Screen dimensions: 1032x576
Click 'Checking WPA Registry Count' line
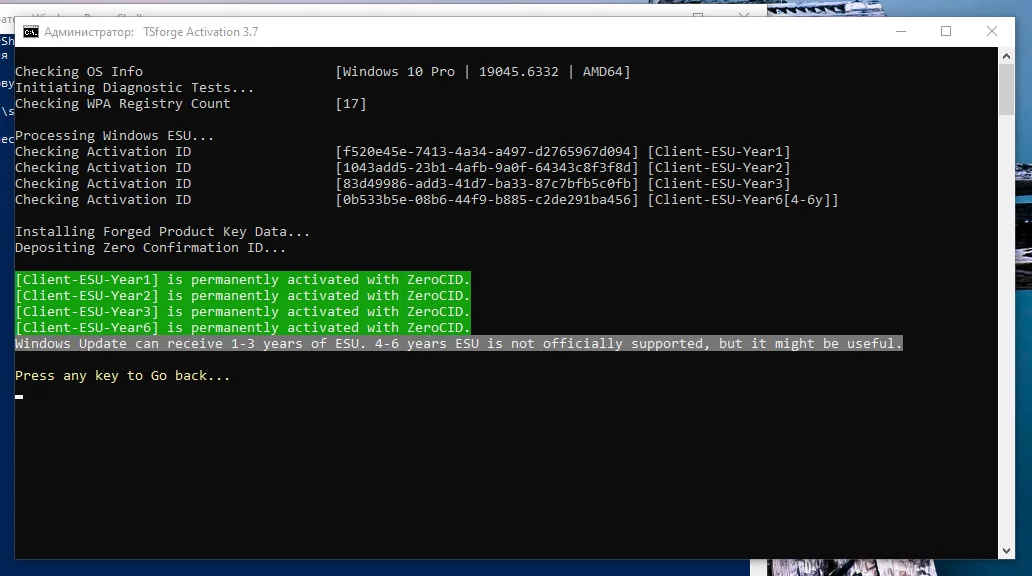click(122, 103)
